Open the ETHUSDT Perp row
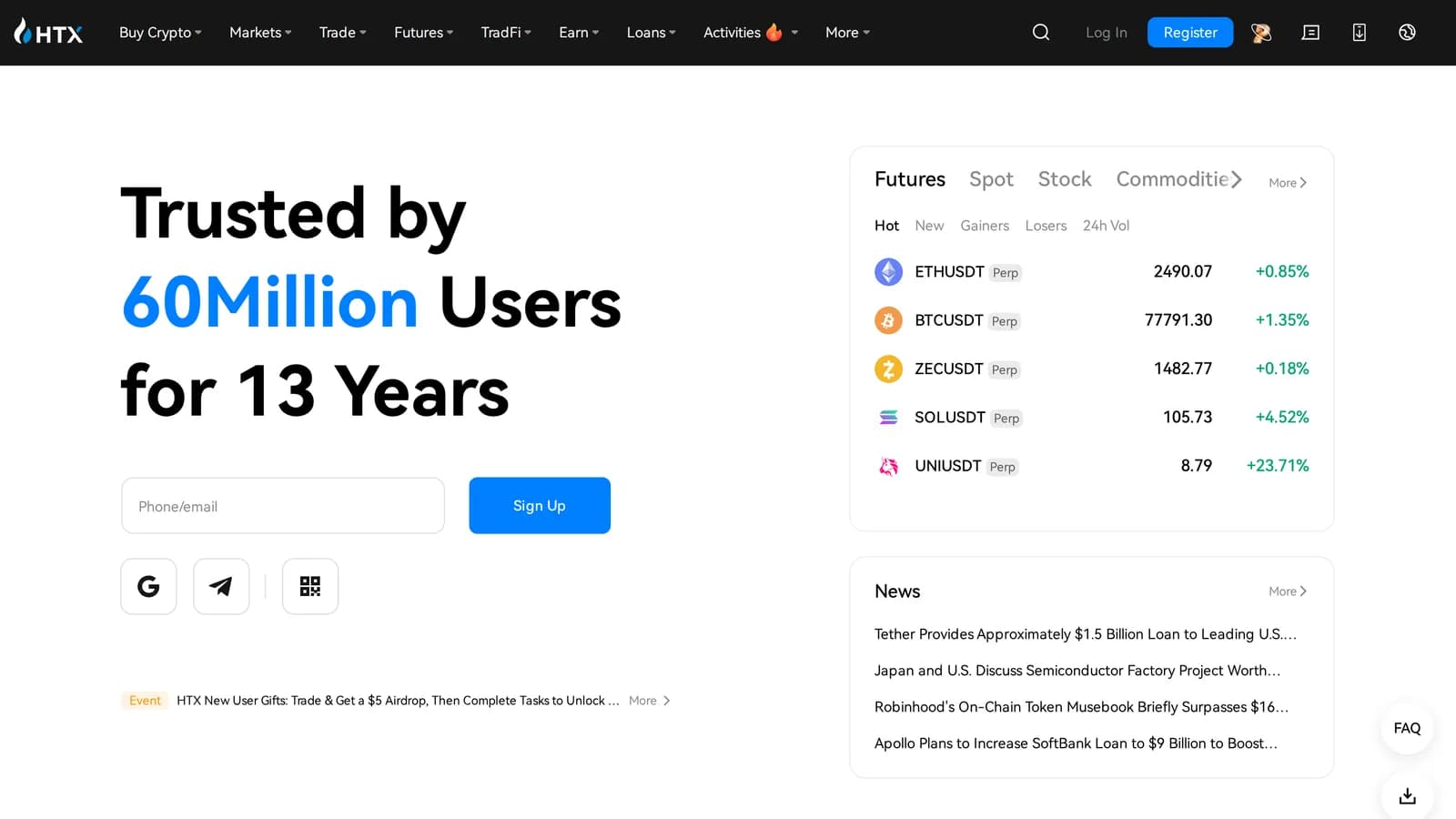The image size is (1456, 819). [1092, 272]
